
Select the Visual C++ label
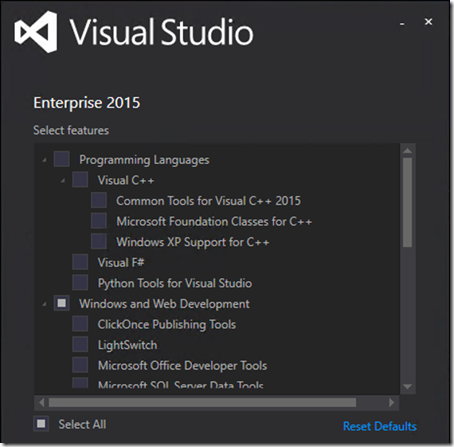[x=126, y=180]
